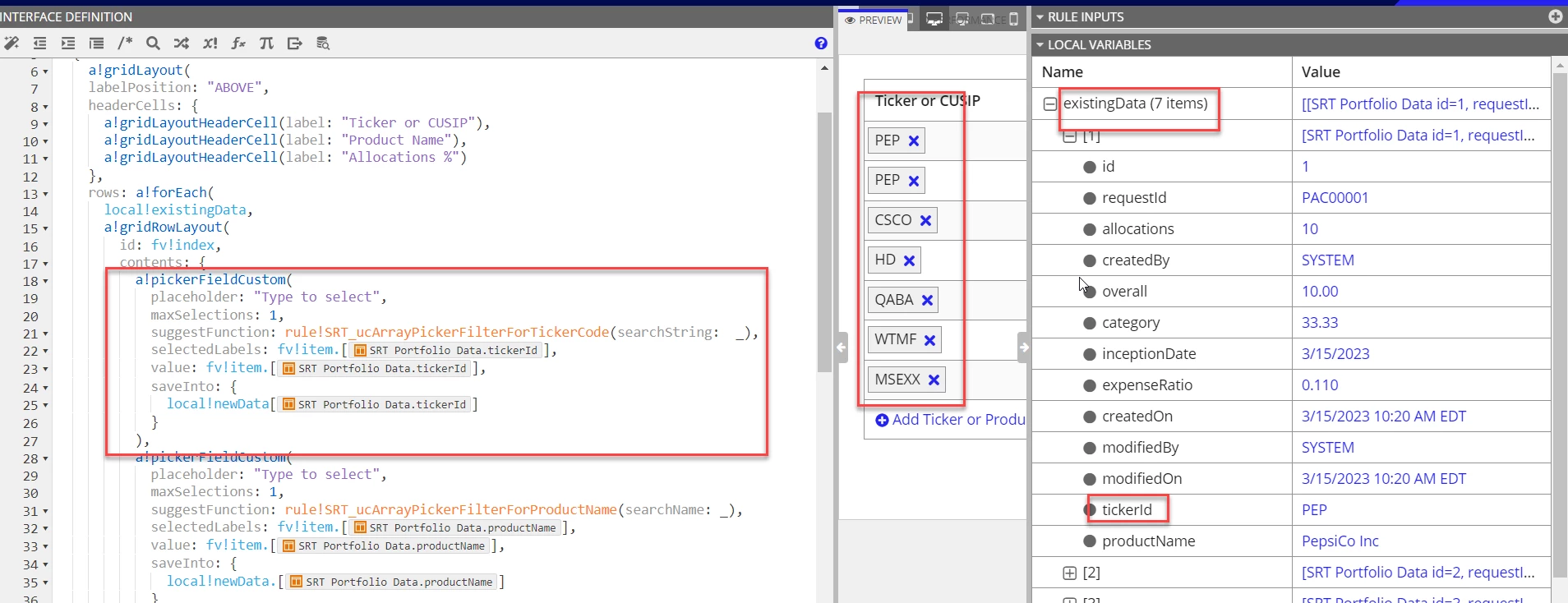Collapse the existingData variable tree
The width and height of the screenshot is (1568, 603).
click(x=1049, y=104)
